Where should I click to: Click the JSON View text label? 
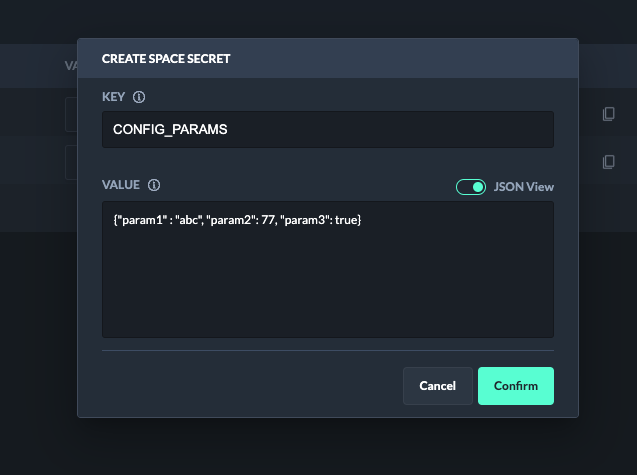click(523, 186)
